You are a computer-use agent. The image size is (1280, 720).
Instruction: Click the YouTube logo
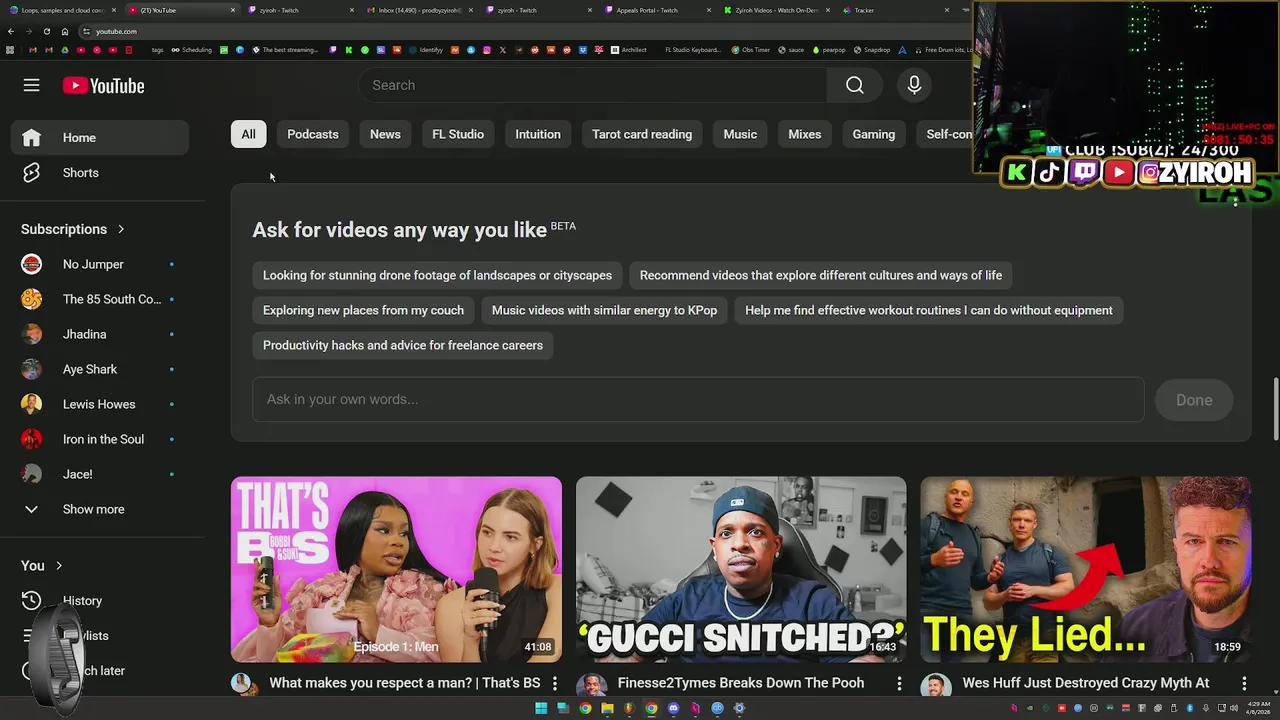[x=104, y=86]
